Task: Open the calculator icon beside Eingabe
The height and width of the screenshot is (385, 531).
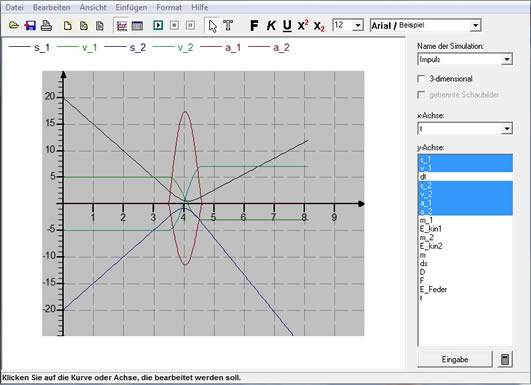Action: (x=505, y=359)
